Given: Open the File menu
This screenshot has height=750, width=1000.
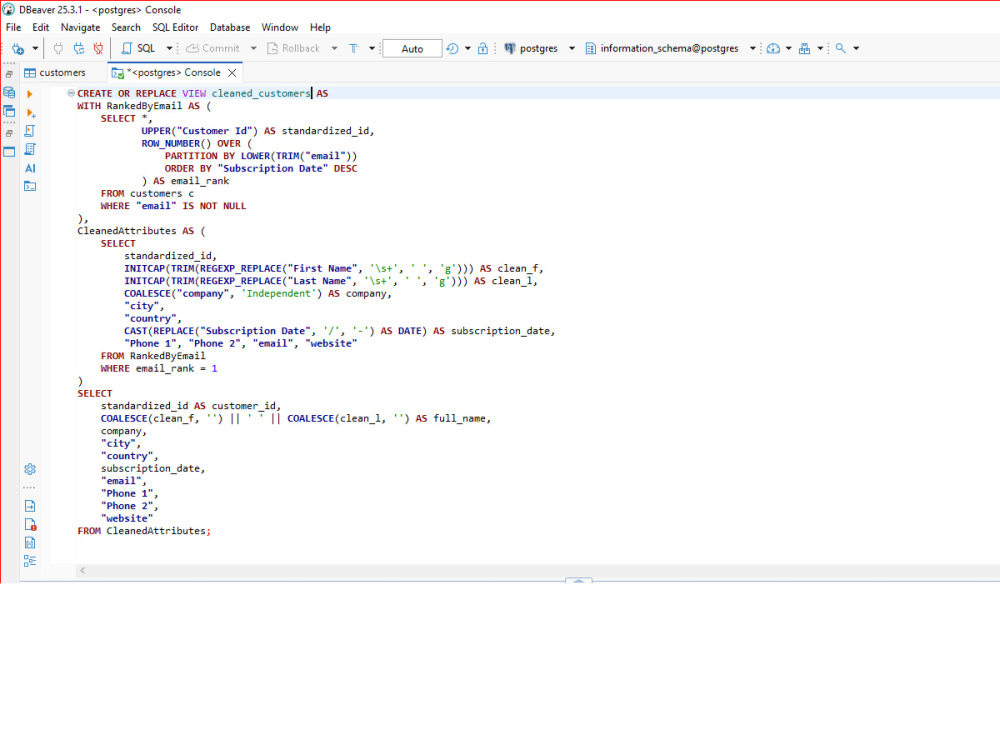Looking at the screenshot, I should pyautogui.click(x=13, y=27).
